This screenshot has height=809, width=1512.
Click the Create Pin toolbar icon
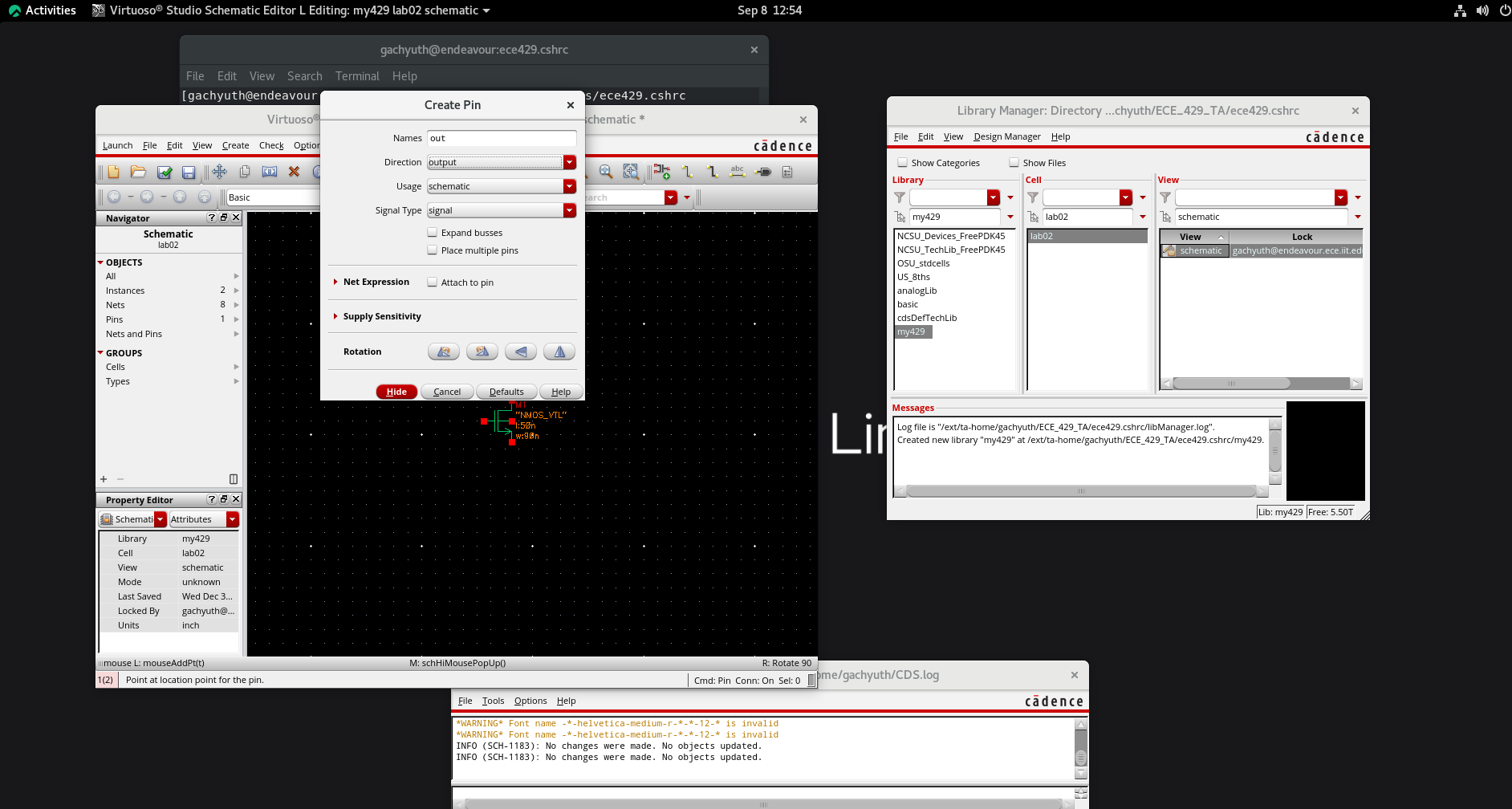pyautogui.click(x=763, y=172)
